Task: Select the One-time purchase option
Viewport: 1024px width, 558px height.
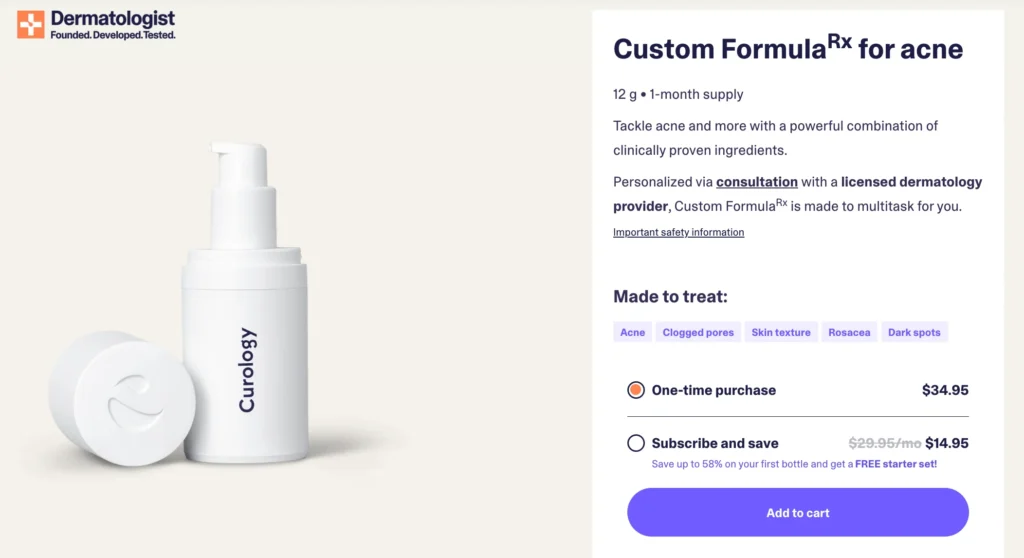Action: tap(636, 390)
